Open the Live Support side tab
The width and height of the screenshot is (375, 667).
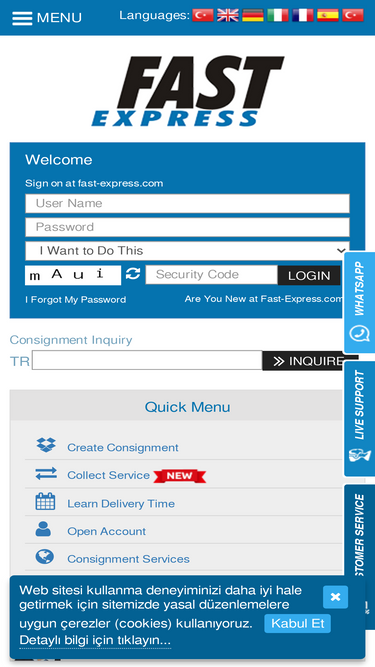coord(359,419)
